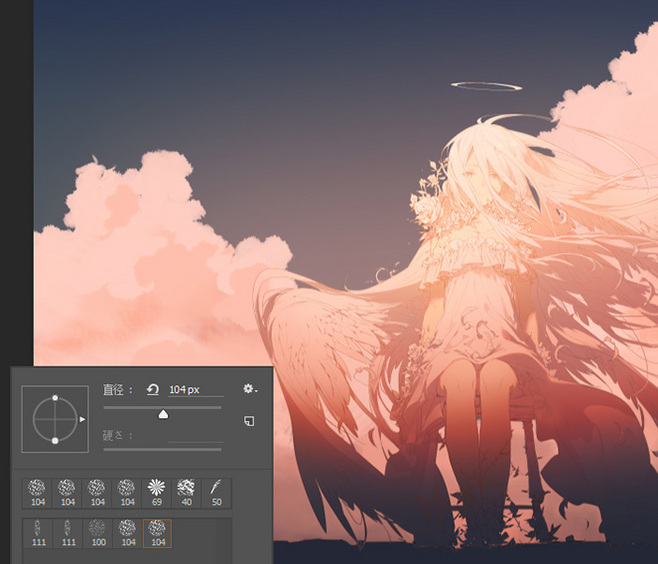The width and height of the screenshot is (658, 564).
Task: Reset the brush diameter with the curved arrow icon
Action: (153, 390)
